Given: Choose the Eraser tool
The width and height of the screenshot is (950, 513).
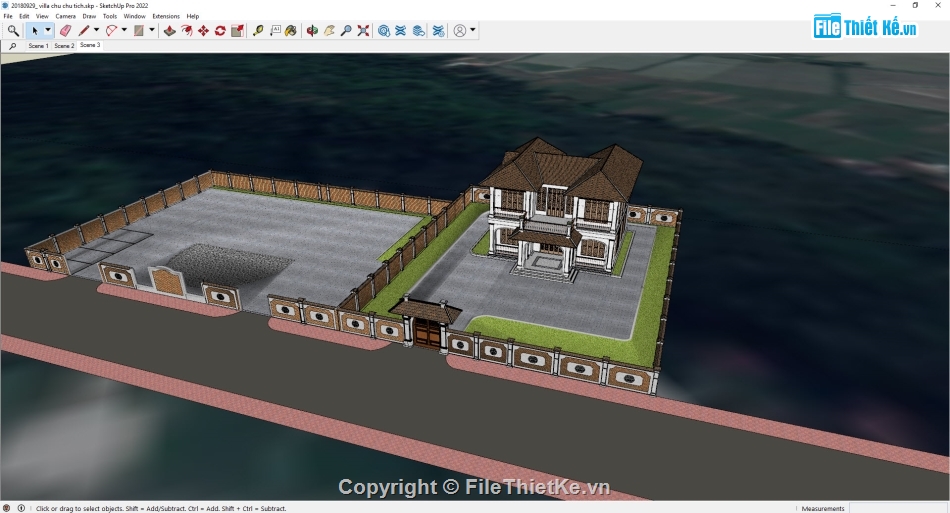Looking at the screenshot, I should 65,30.
